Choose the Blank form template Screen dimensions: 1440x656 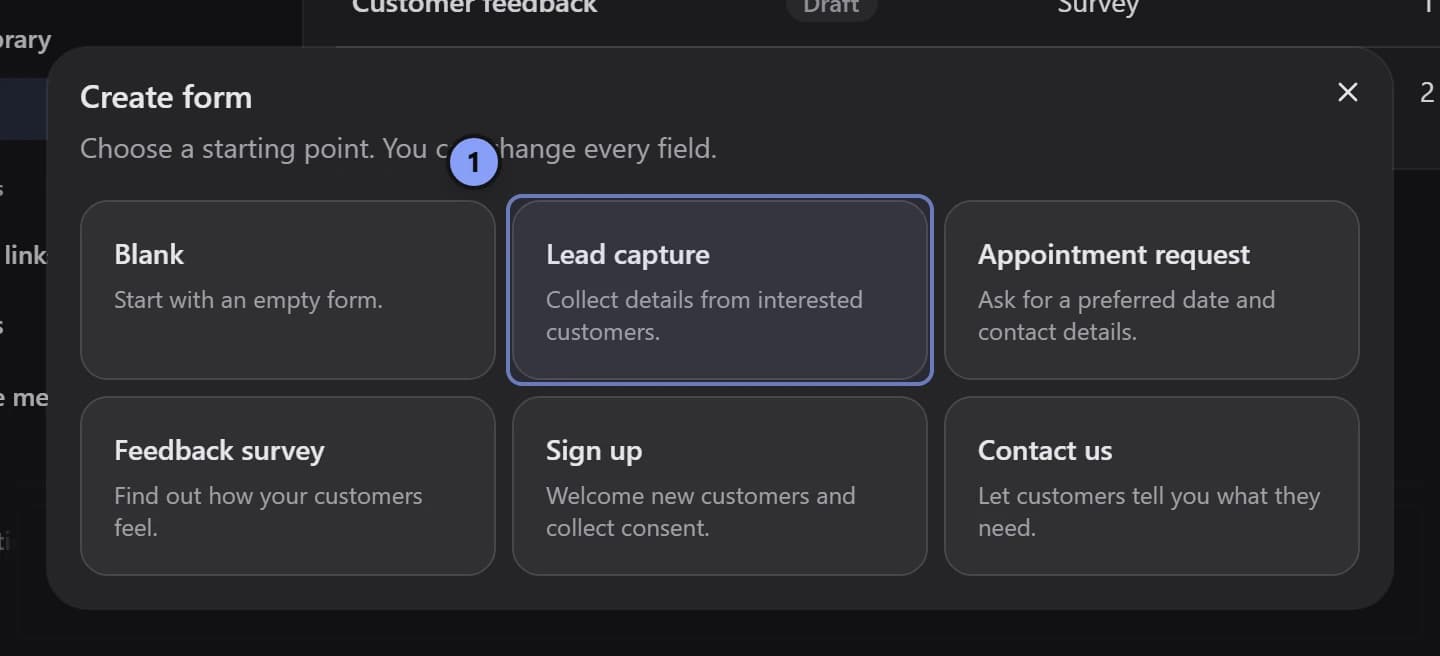point(288,290)
